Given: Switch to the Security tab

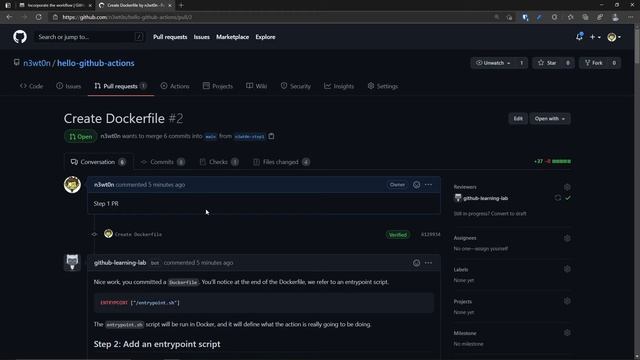Looking at the screenshot, I should [296, 86].
